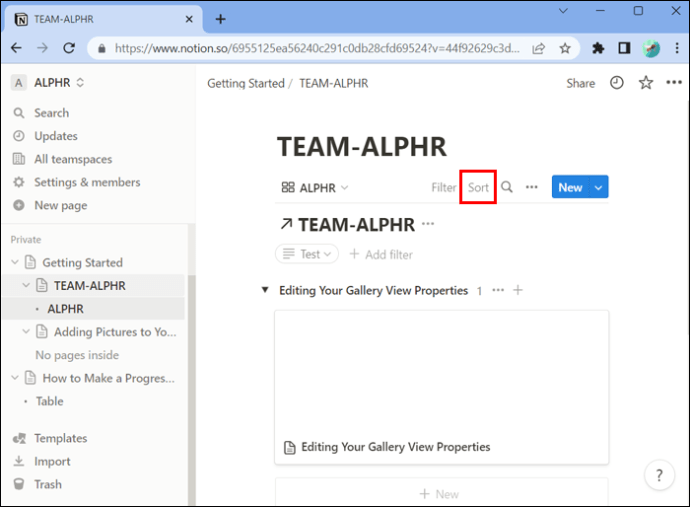Screen dimensions: 690x507
Task: Open the share page icon in address bar
Action: tap(539, 48)
